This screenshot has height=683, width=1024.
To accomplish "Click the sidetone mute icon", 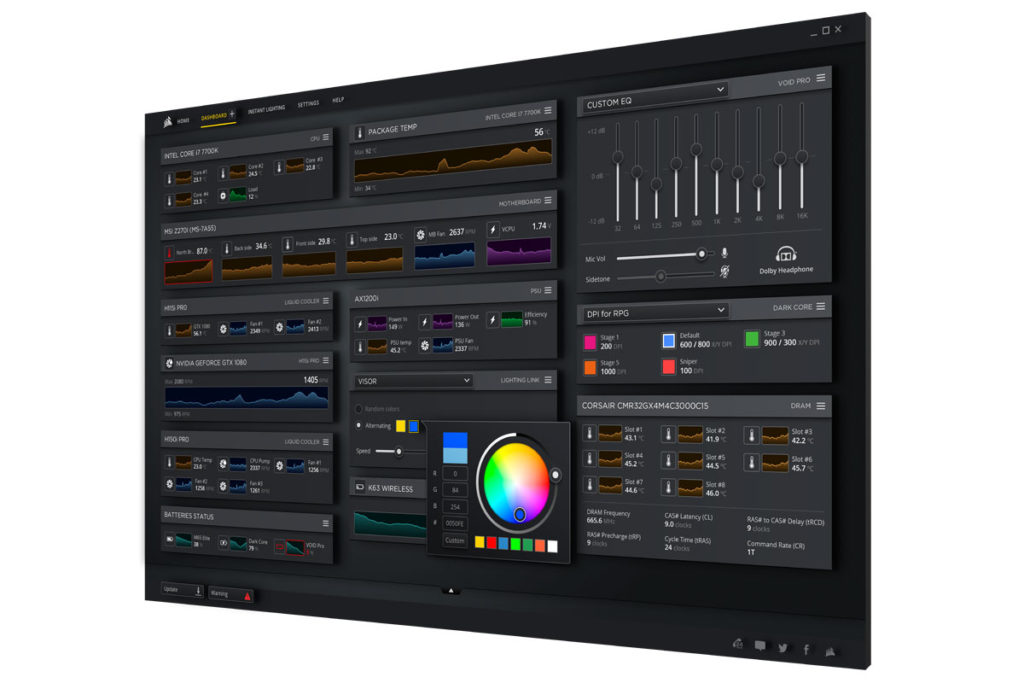I will pos(724,271).
